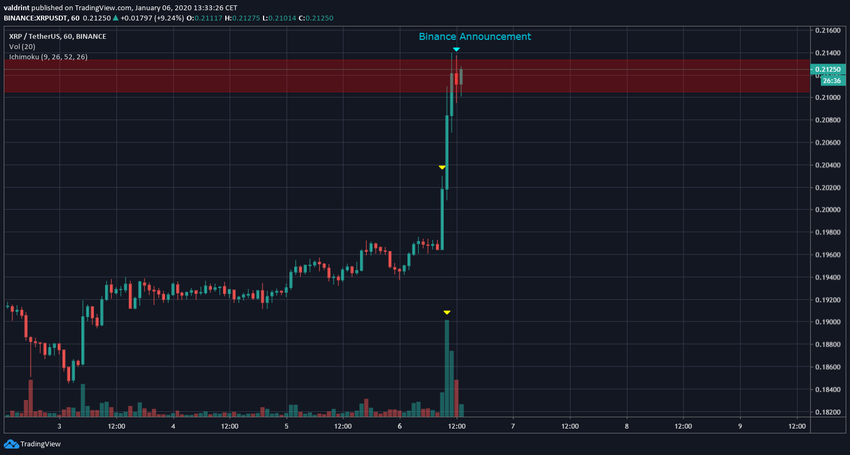Click the close value "C:0.21250"
850x455 pixels.
tap(315, 18)
